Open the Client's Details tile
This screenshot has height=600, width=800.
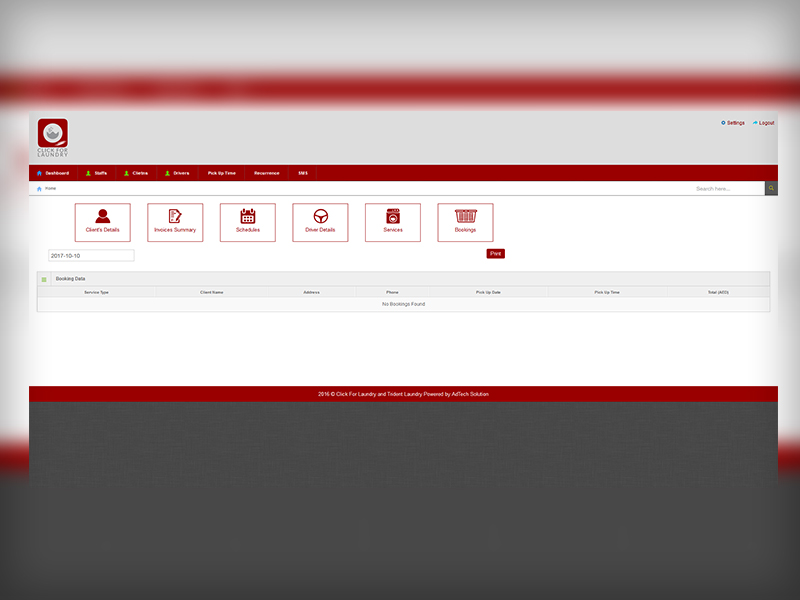103,222
